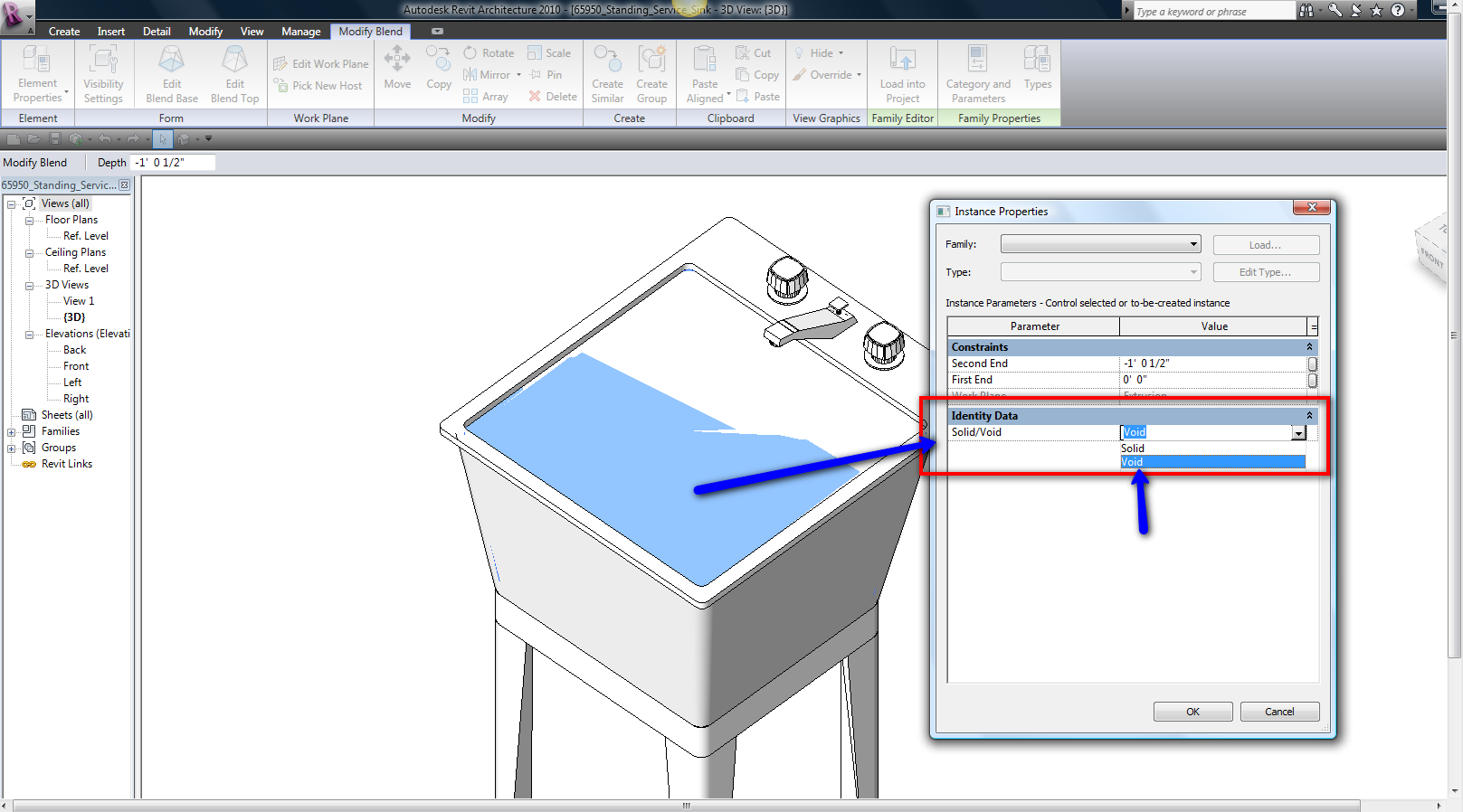1463x812 pixels.
Task: Open the Revit application menu button
Action: click(x=14, y=15)
